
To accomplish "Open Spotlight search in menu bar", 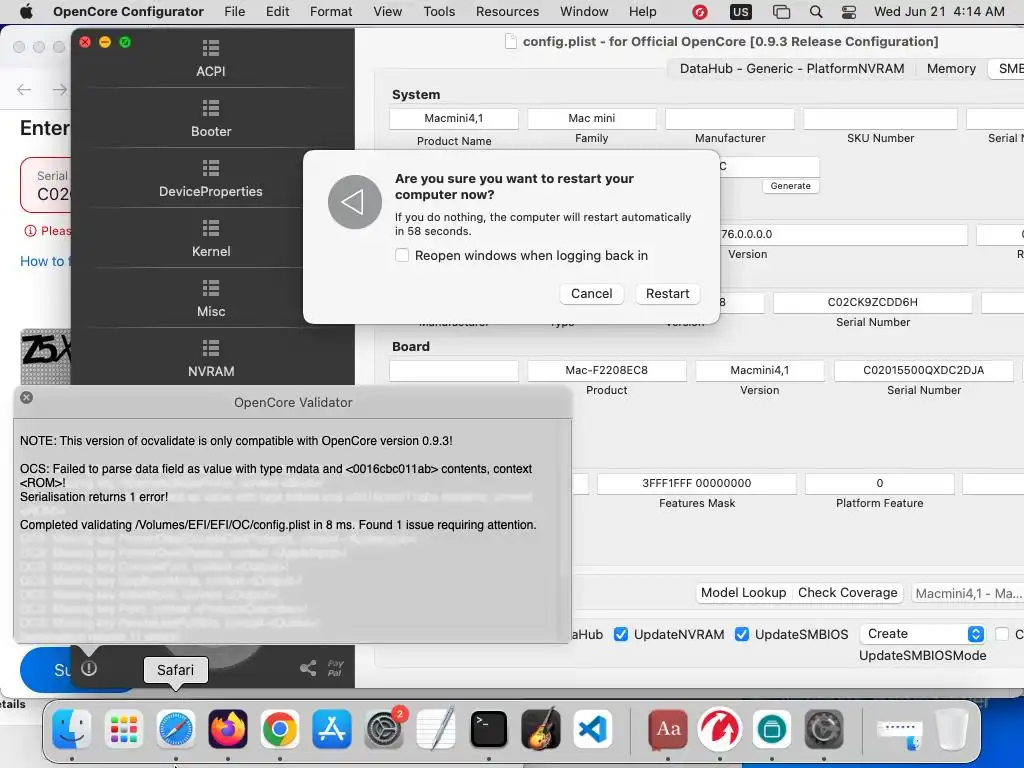I will coord(816,12).
